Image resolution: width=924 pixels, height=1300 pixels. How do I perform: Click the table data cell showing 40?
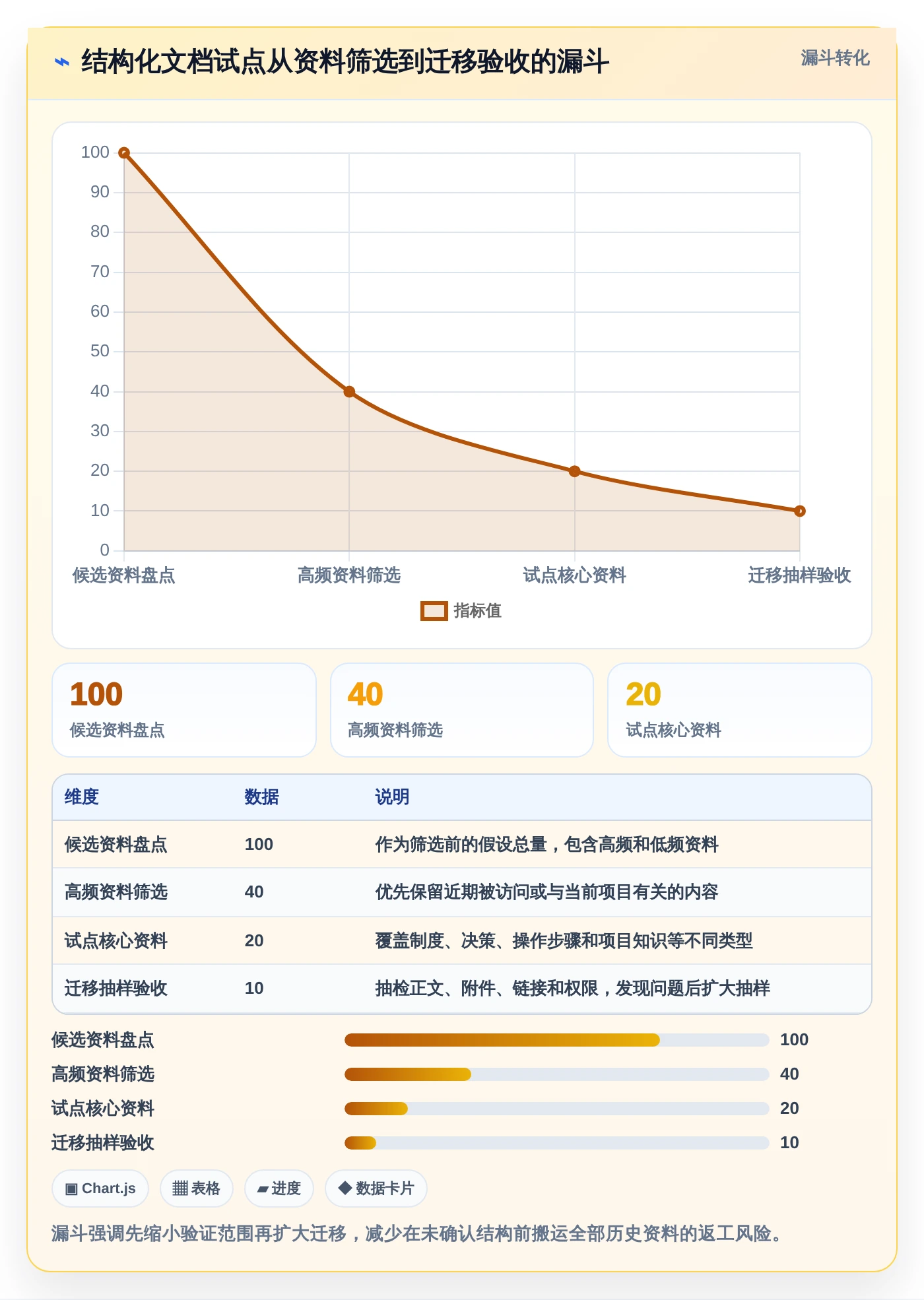click(x=254, y=892)
